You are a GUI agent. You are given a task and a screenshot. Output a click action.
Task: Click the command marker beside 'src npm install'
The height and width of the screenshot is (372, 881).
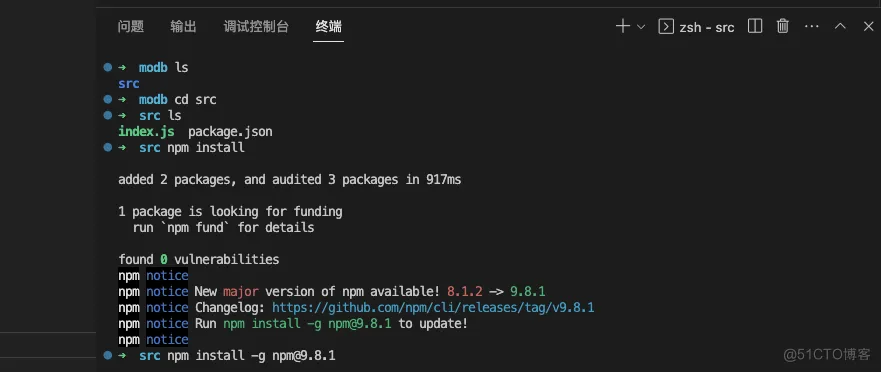coord(108,148)
